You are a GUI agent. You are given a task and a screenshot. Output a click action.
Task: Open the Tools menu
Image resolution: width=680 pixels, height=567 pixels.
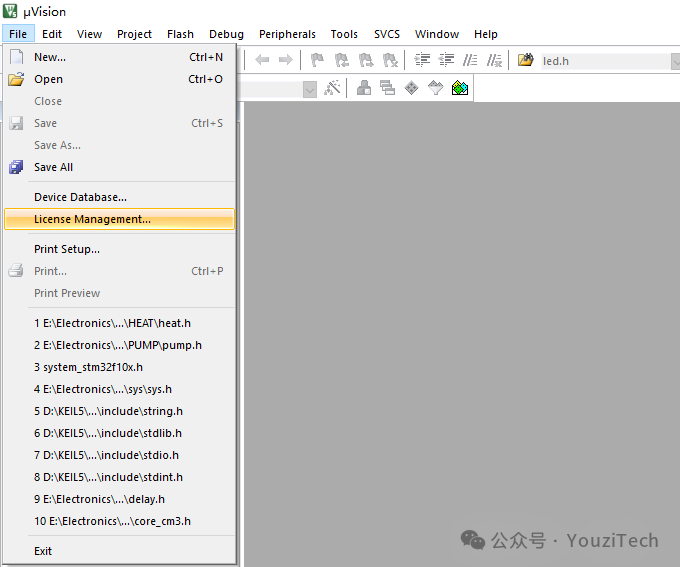pyautogui.click(x=344, y=34)
